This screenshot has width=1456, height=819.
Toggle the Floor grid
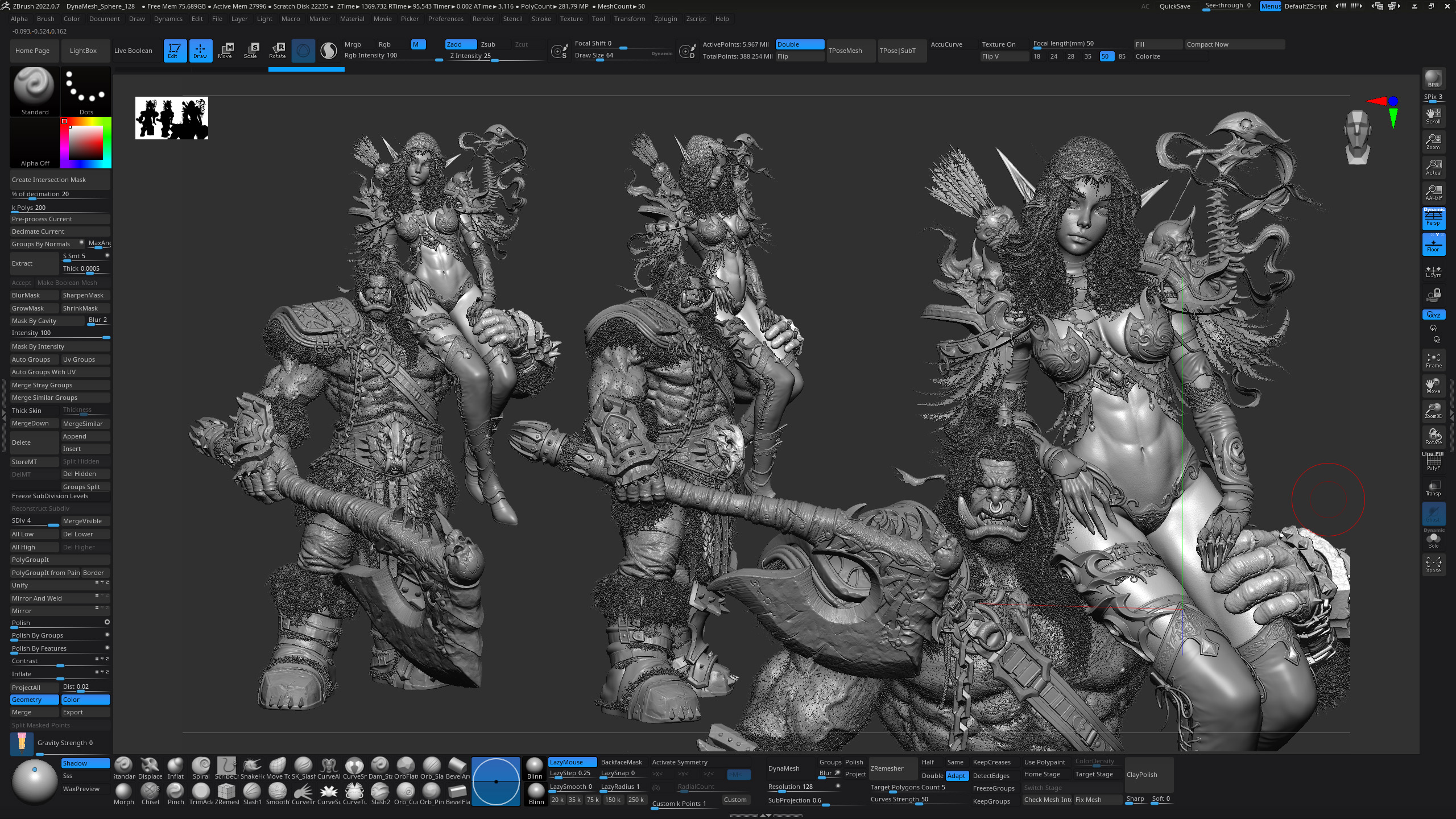[x=1433, y=244]
